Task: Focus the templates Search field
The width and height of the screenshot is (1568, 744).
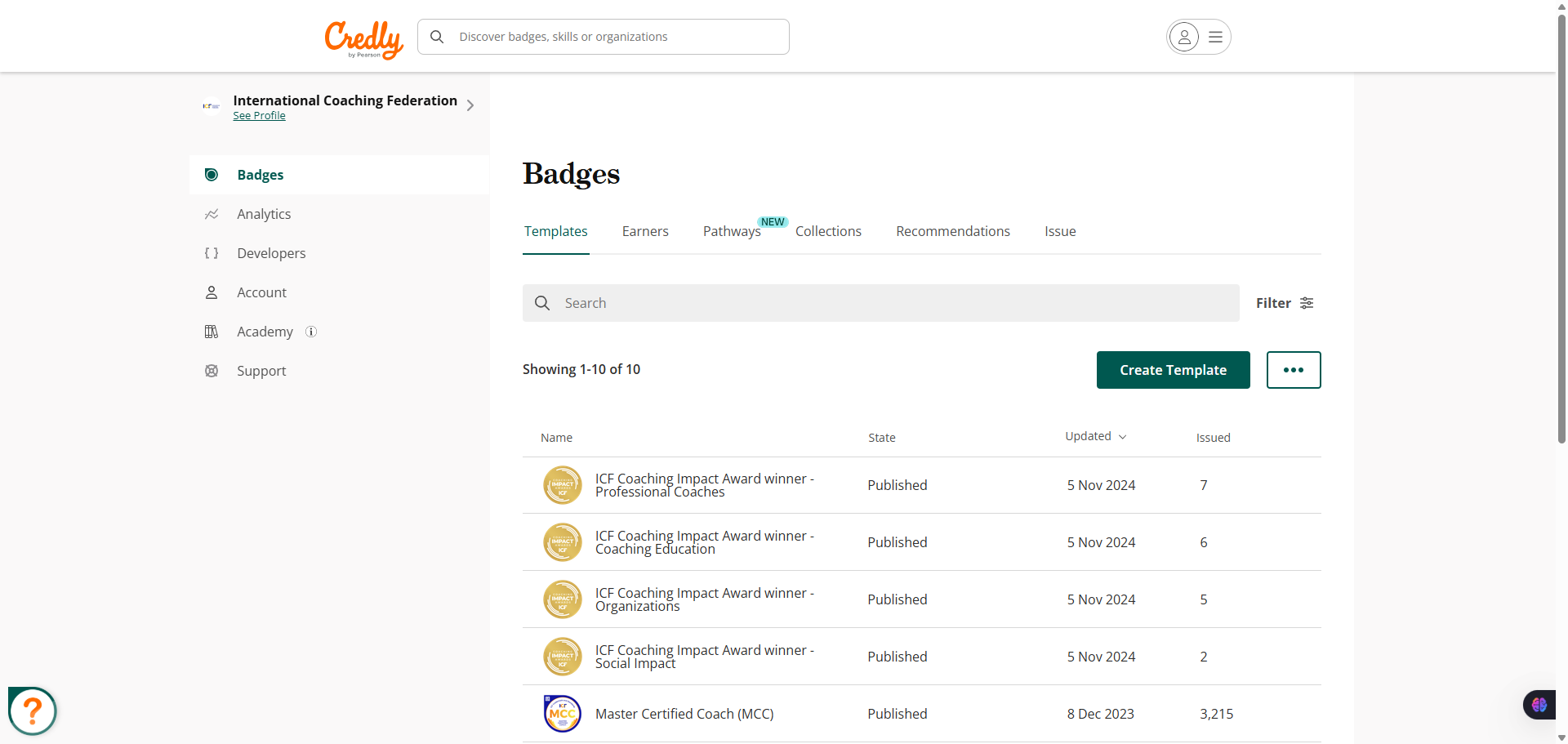Action: (881, 303)
